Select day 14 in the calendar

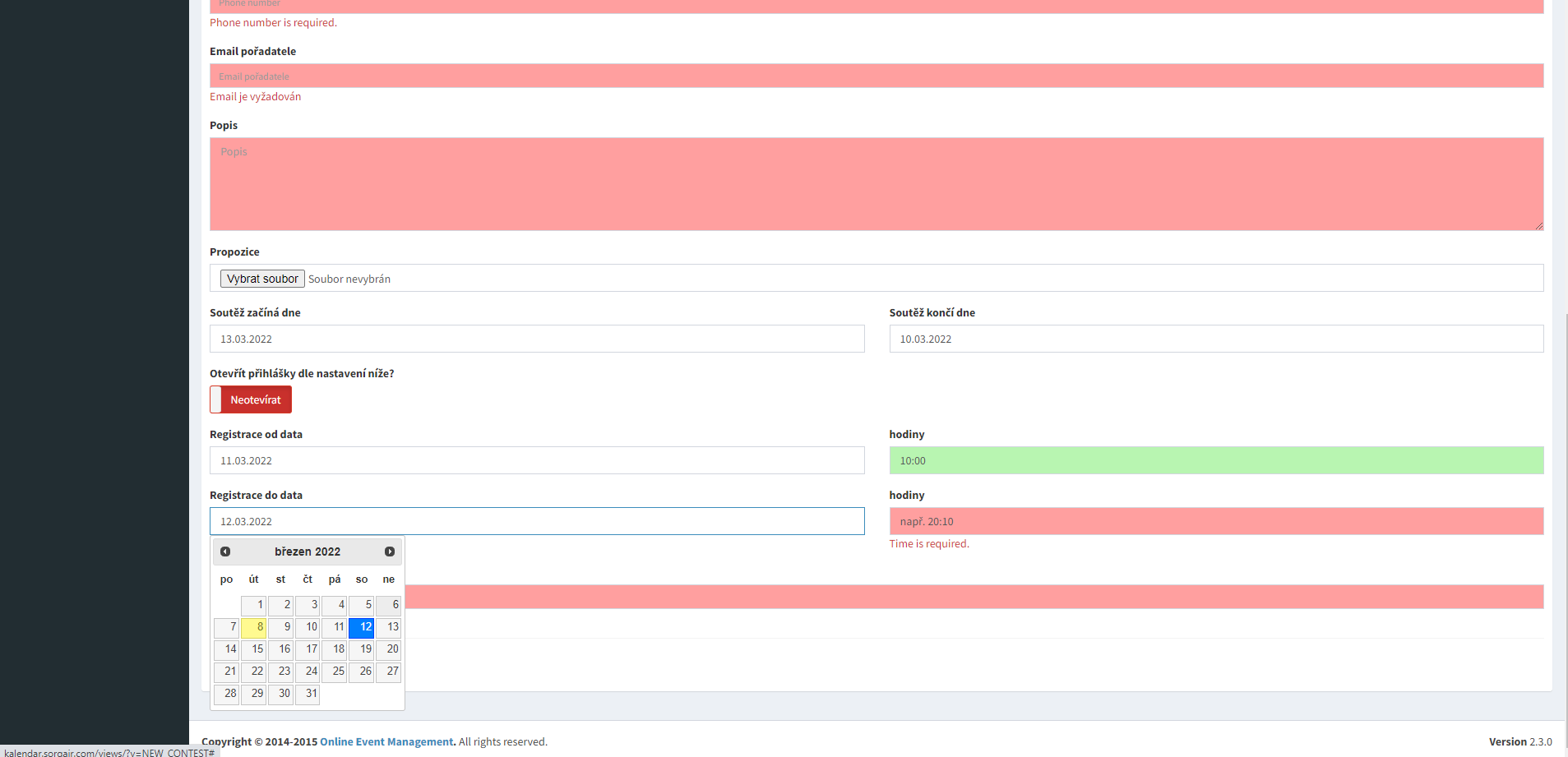[227, 650]
